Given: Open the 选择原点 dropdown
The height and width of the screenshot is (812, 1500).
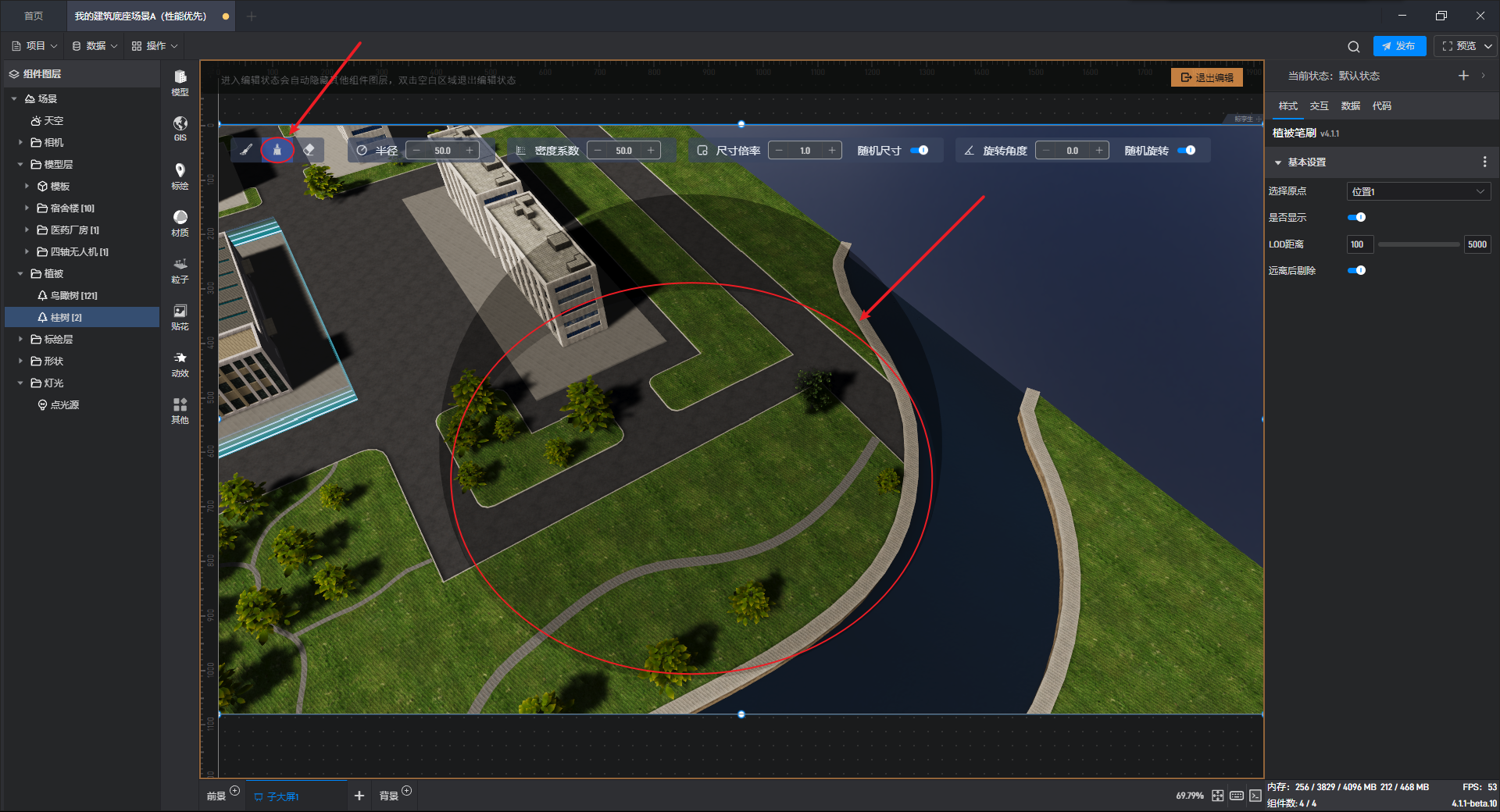Looking at the screenshot, I should [1418, 191].
